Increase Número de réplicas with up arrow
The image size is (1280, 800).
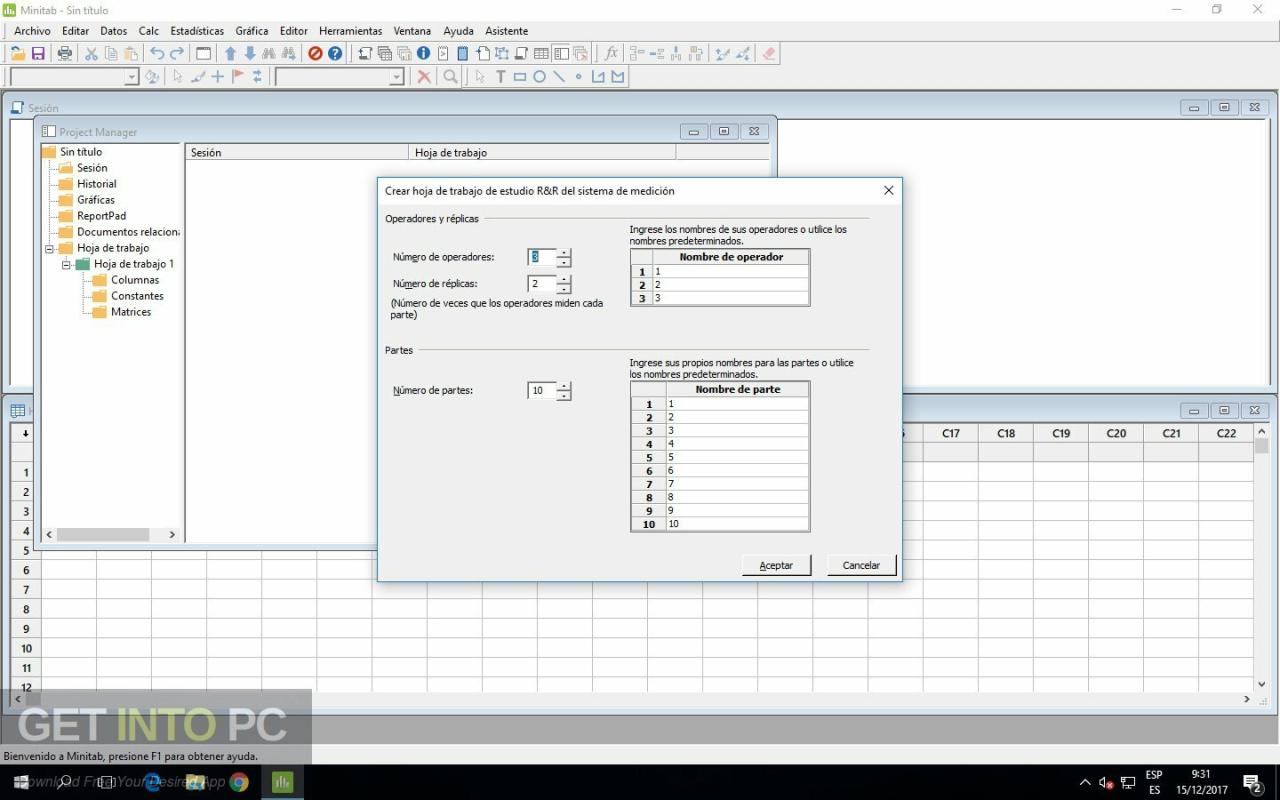564,279
